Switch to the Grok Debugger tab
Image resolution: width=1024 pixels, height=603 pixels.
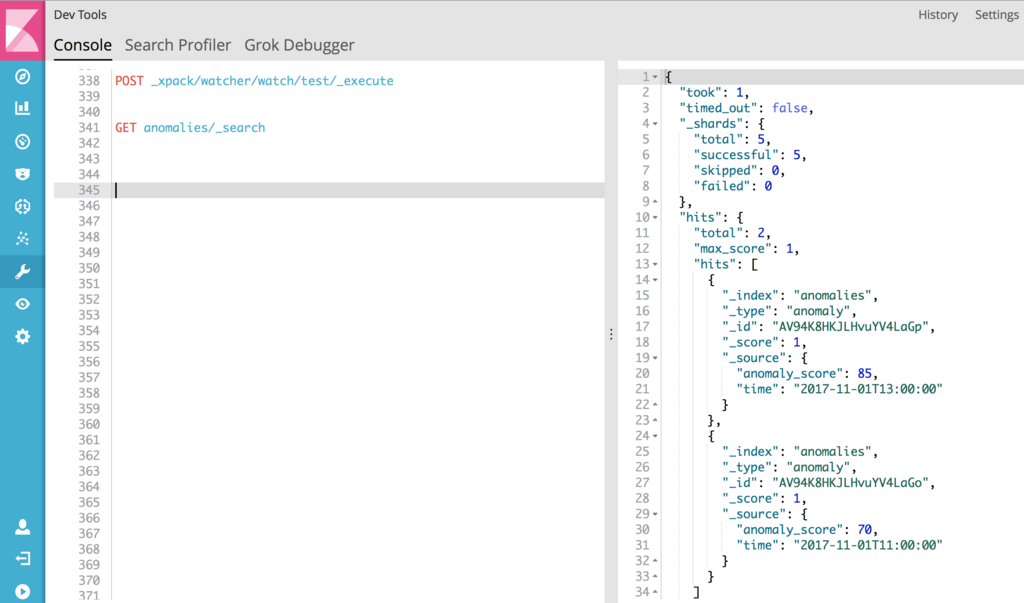tap(299, 45)
